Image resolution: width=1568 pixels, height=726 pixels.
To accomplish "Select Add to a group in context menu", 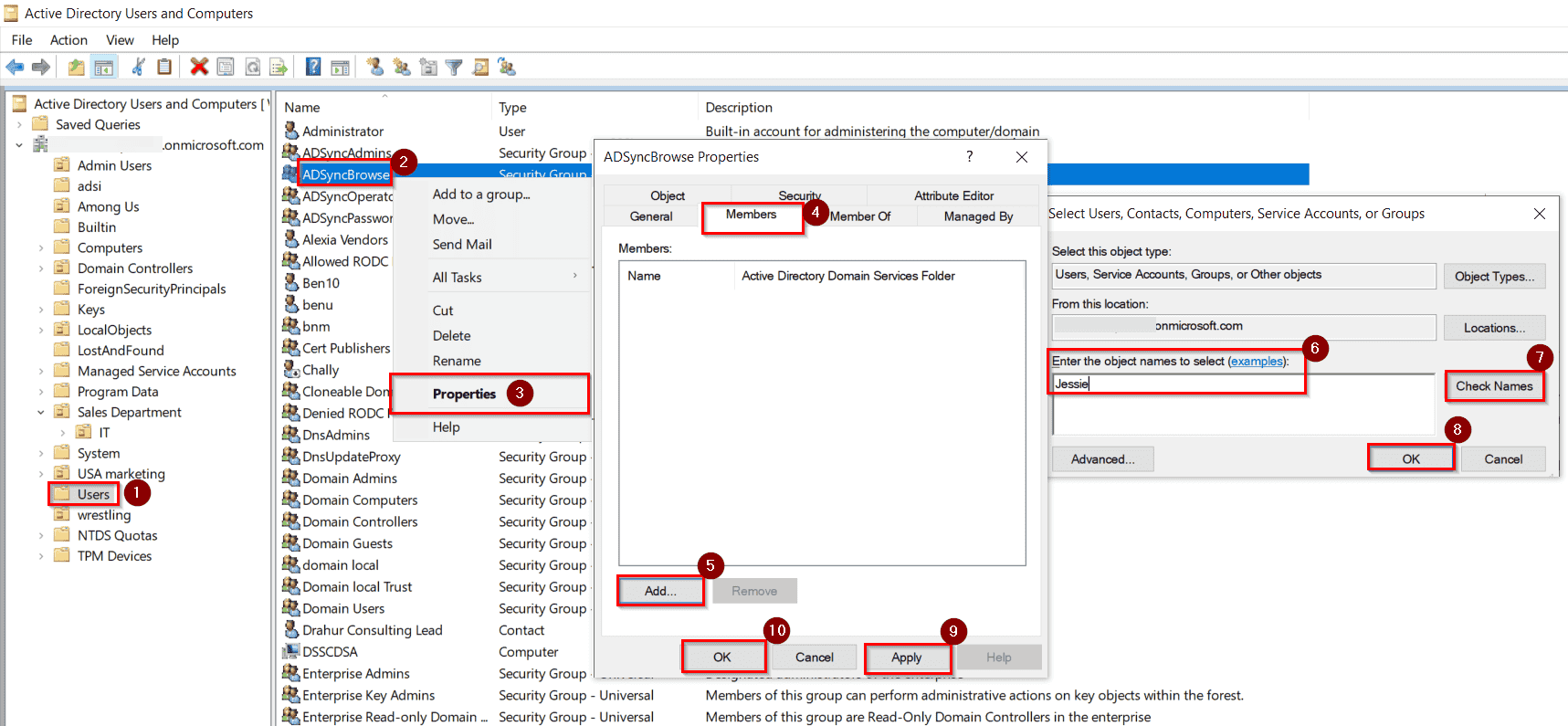I will [x=481, y=194].
